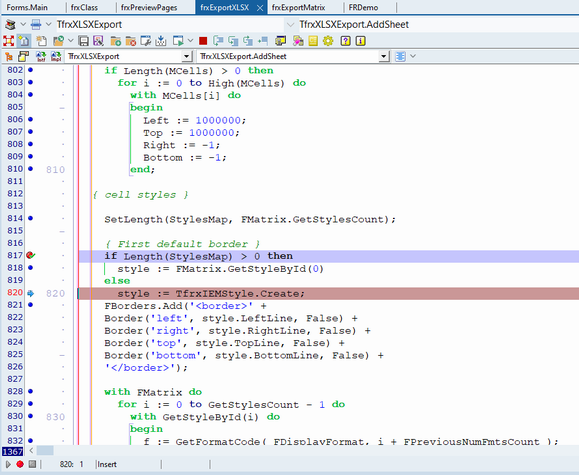Click the highlighted home page toolbar icon
Screen dimensions: 579x475
click(x=24, y=41)
